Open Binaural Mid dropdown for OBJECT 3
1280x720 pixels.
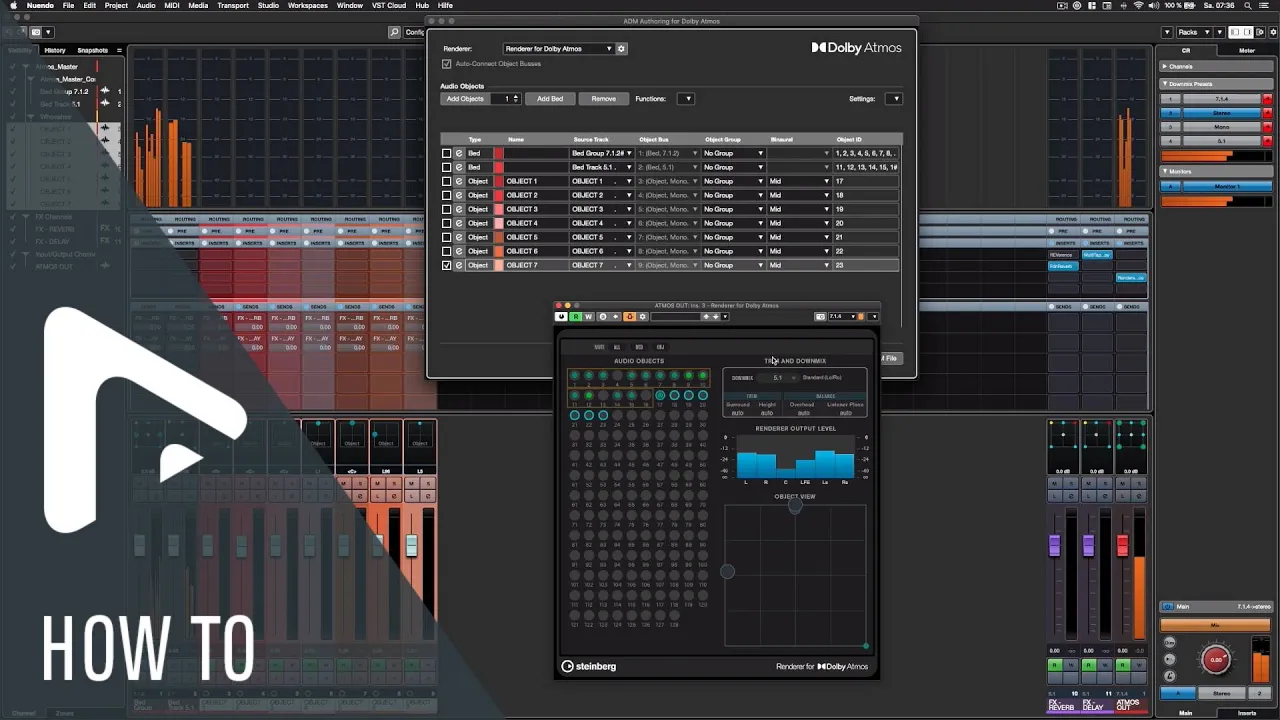click(x=799, y=209)
